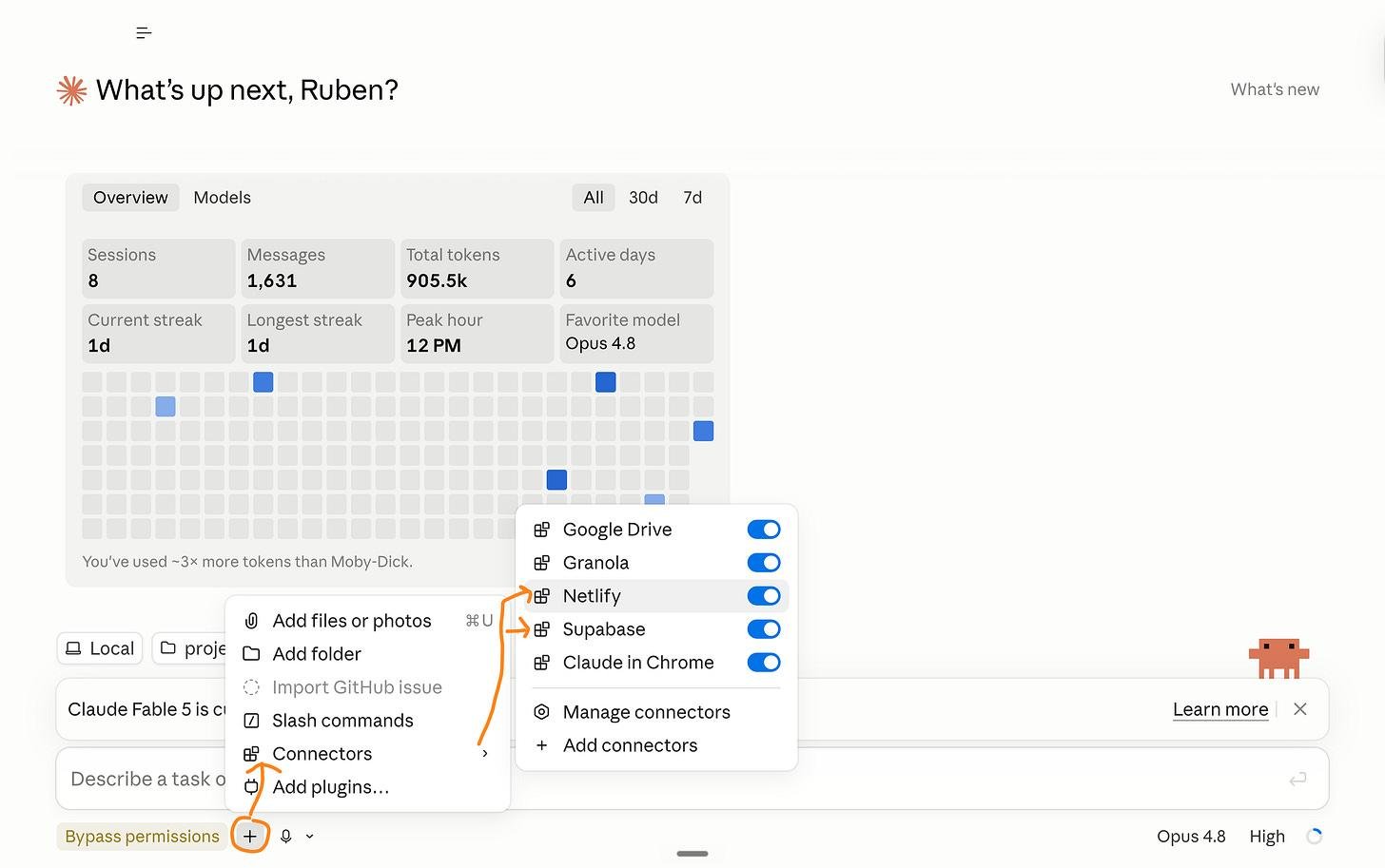This screenshot has width=1385, height=868.
Task: Click the Supabase connector icon
Action: pyautogui.click(x=542, y=629)
